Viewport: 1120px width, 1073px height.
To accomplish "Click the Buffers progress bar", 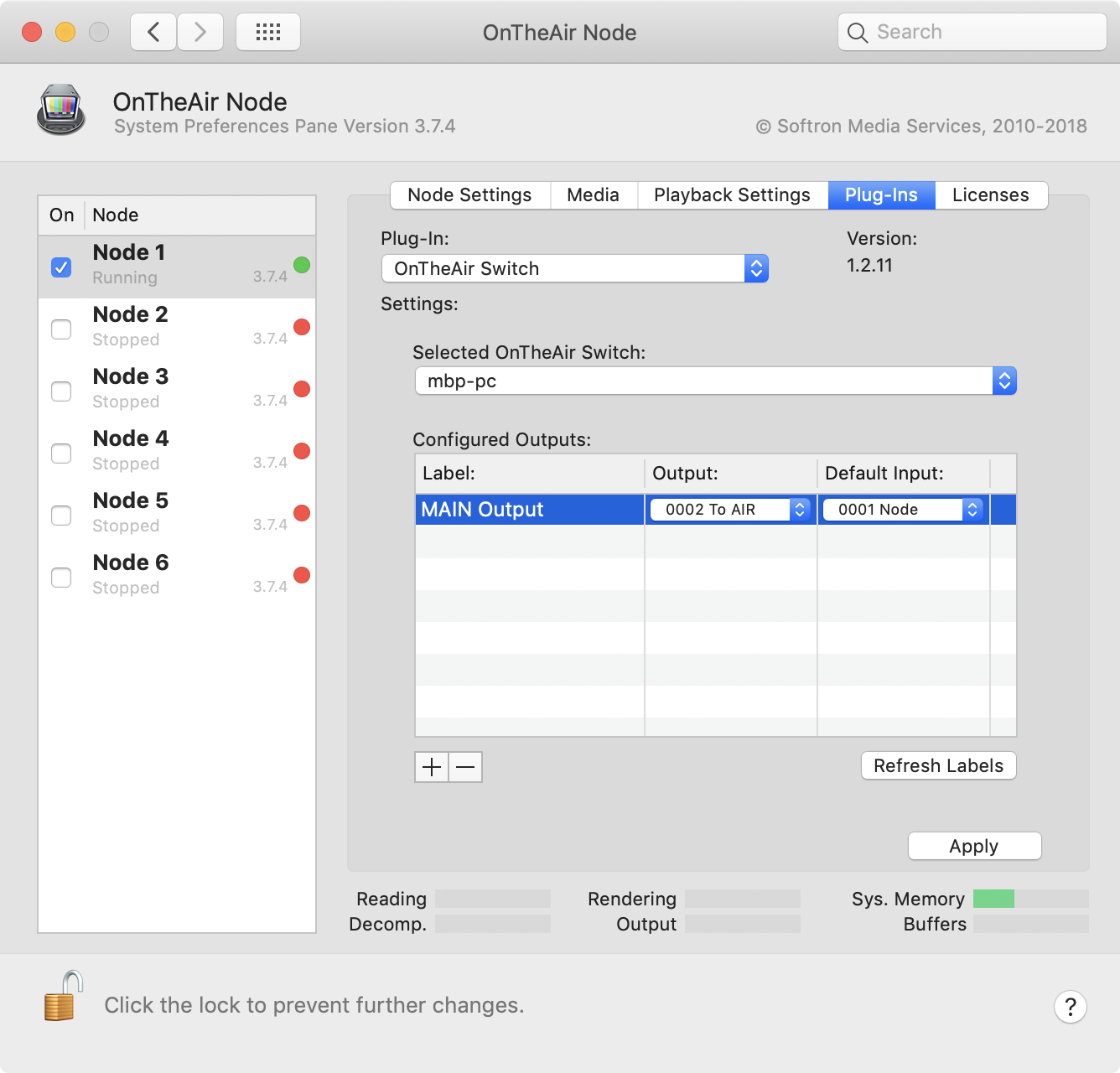I will (1031, 924).
